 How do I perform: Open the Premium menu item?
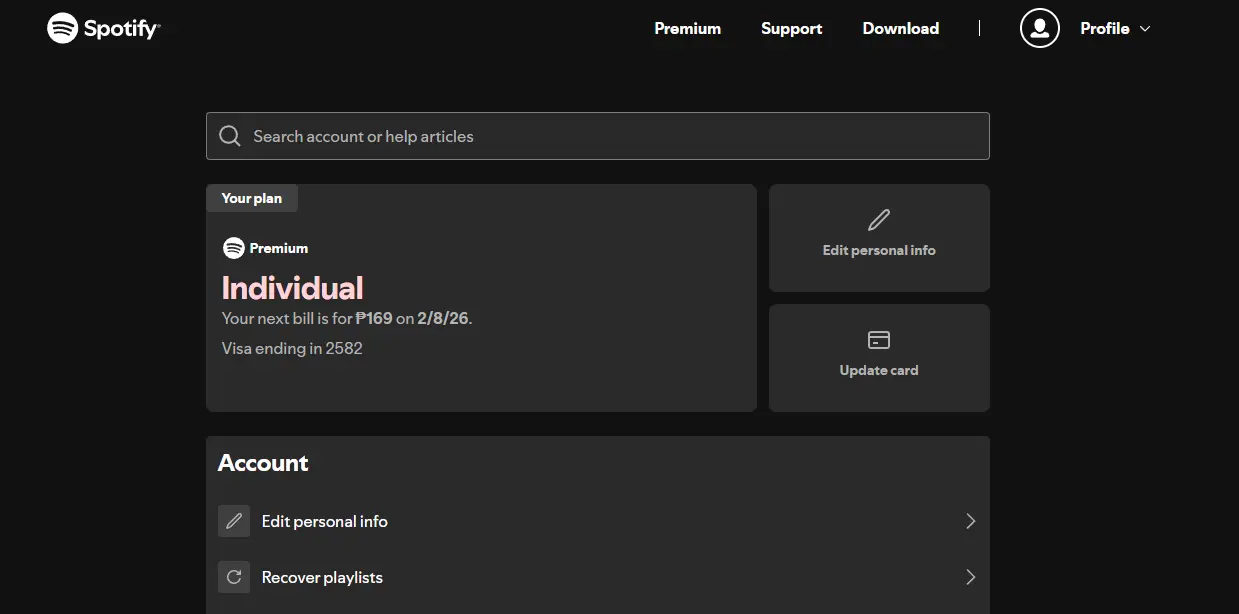tap(688, 28)
